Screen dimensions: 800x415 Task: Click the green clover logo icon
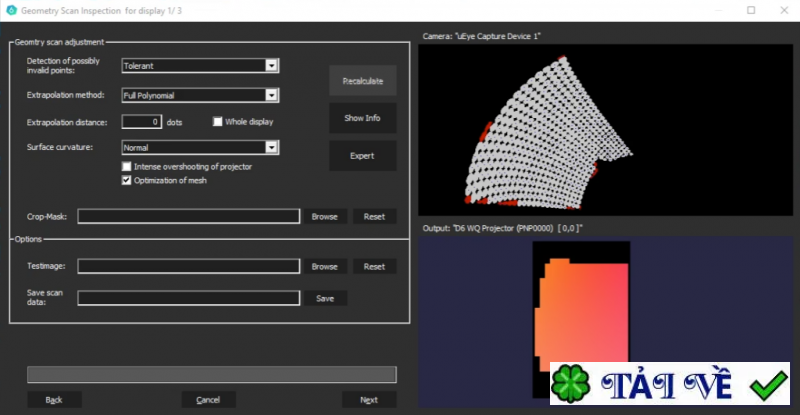572,386
